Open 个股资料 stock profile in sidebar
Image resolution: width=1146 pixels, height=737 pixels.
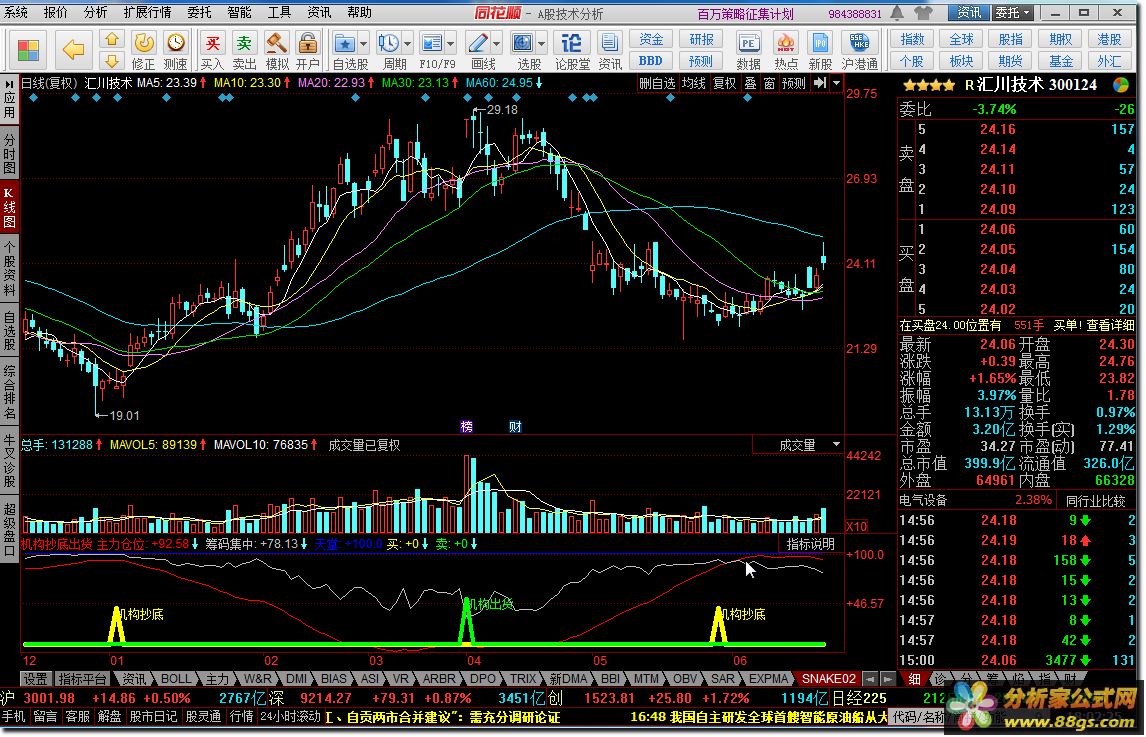point(10,267)
